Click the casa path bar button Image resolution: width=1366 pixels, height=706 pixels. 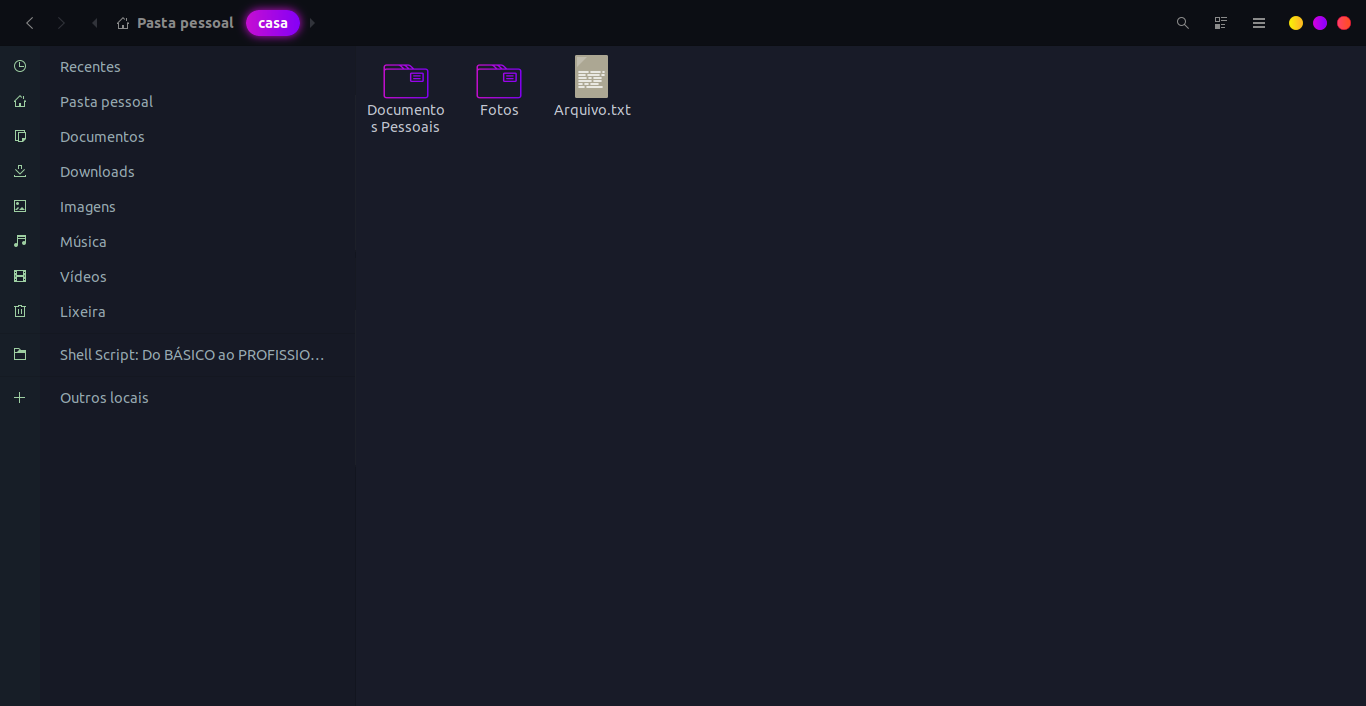(273, 23)
